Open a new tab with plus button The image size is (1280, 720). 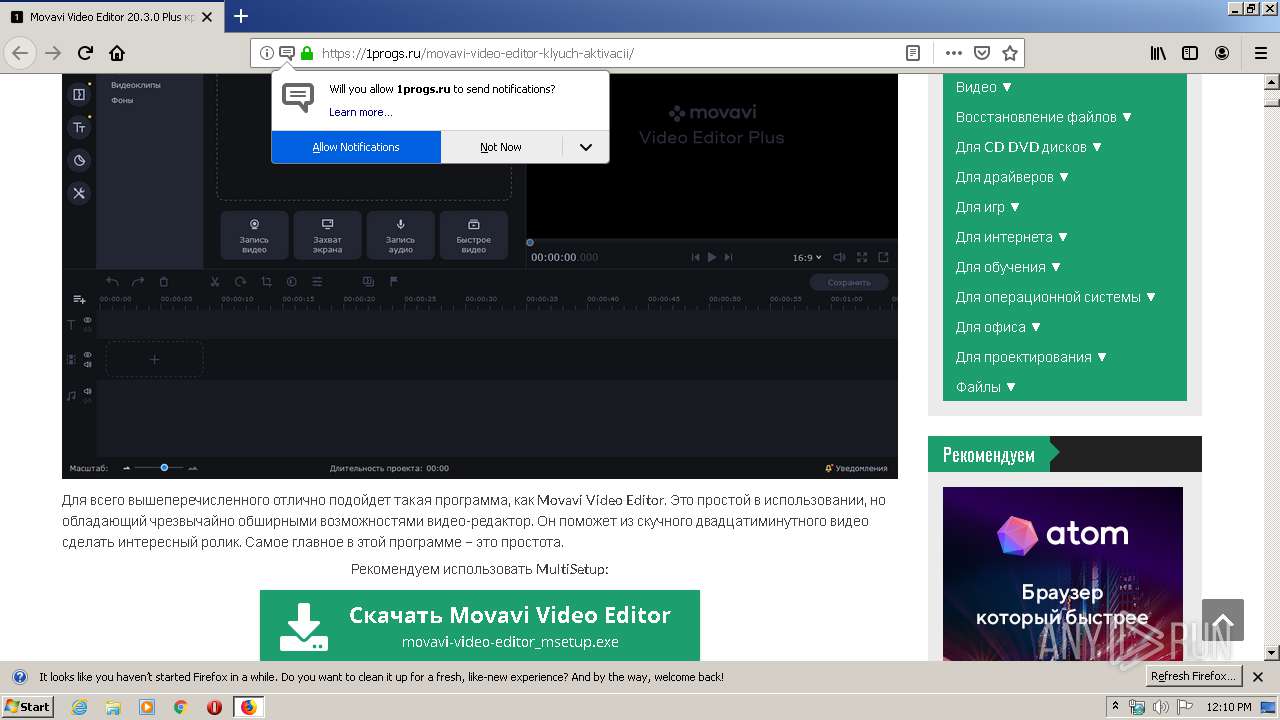point(241,16)
